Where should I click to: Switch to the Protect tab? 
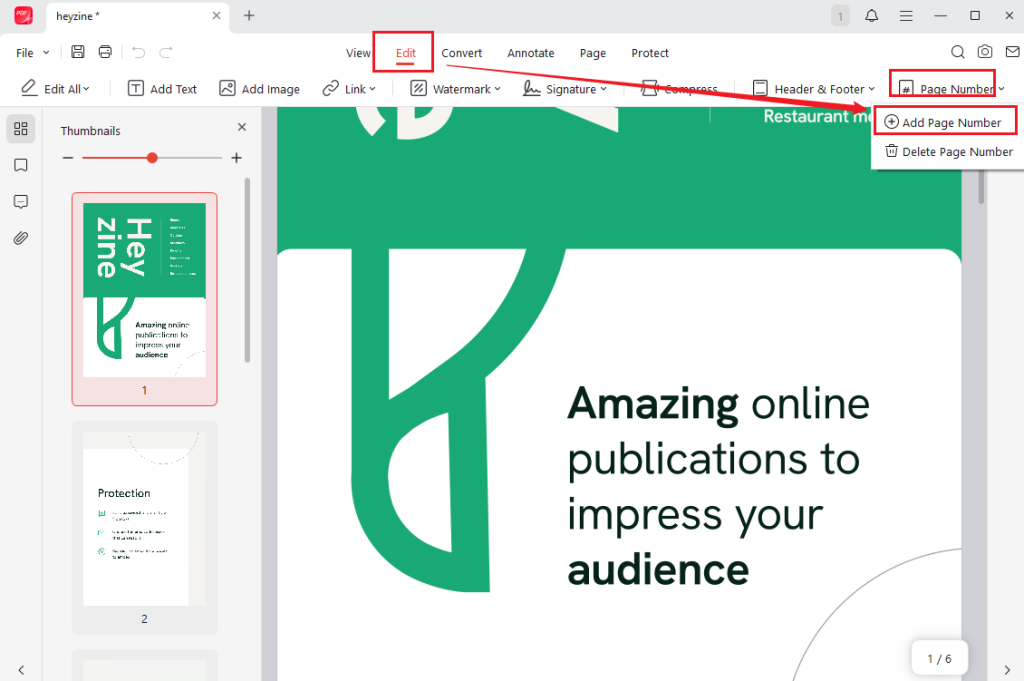click(x=650, y=53)
